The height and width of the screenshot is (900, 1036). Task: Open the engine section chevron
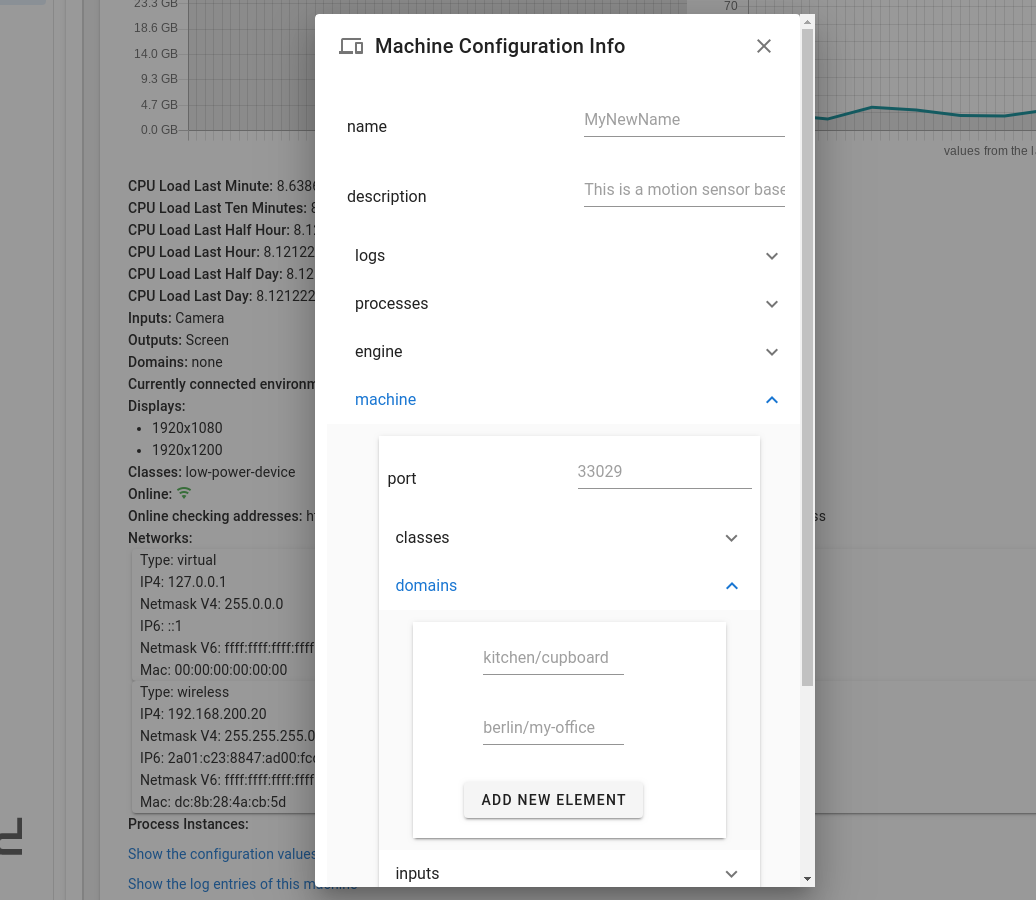click(x=771, y=352)
